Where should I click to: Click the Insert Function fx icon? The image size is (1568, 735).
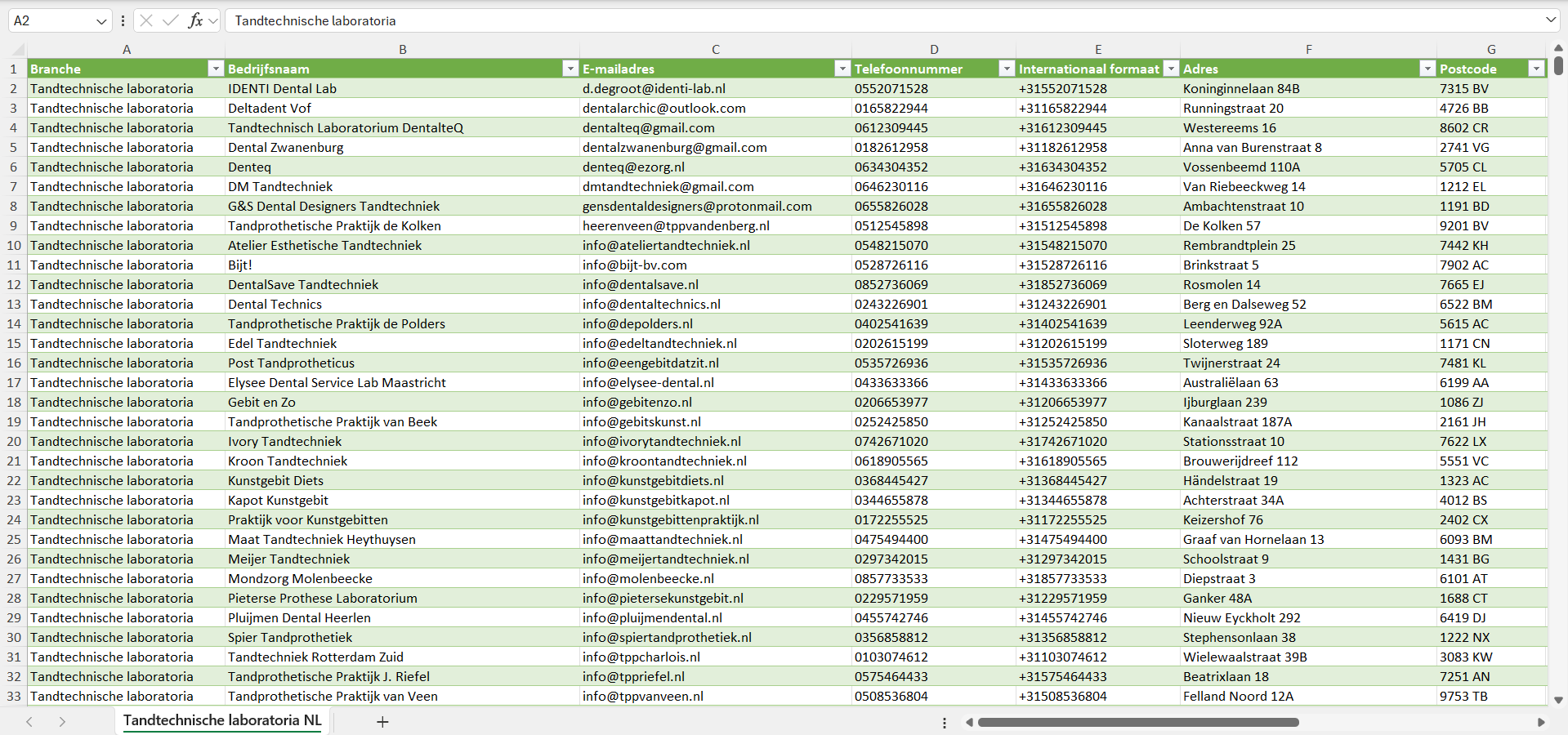195,20
